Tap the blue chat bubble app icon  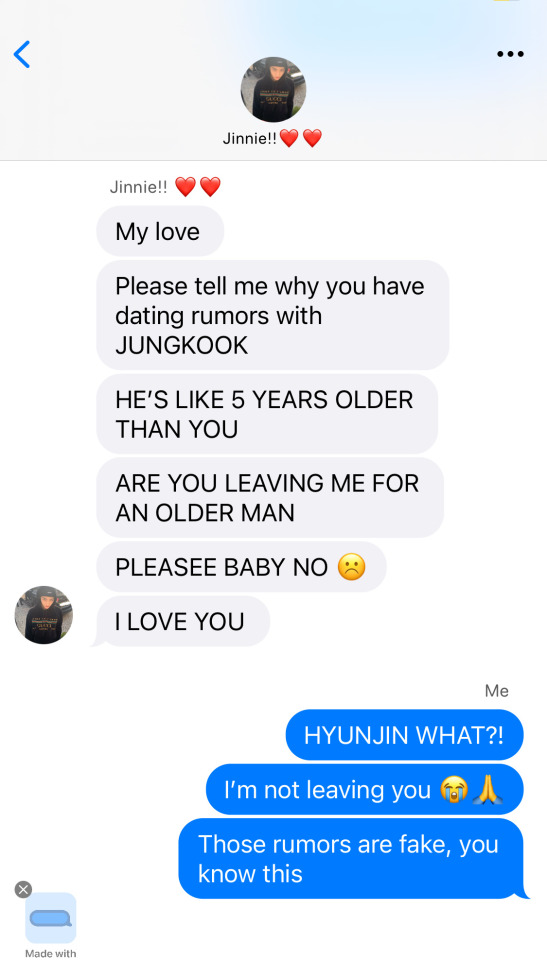pyautogui.click(x=51, y=918)
